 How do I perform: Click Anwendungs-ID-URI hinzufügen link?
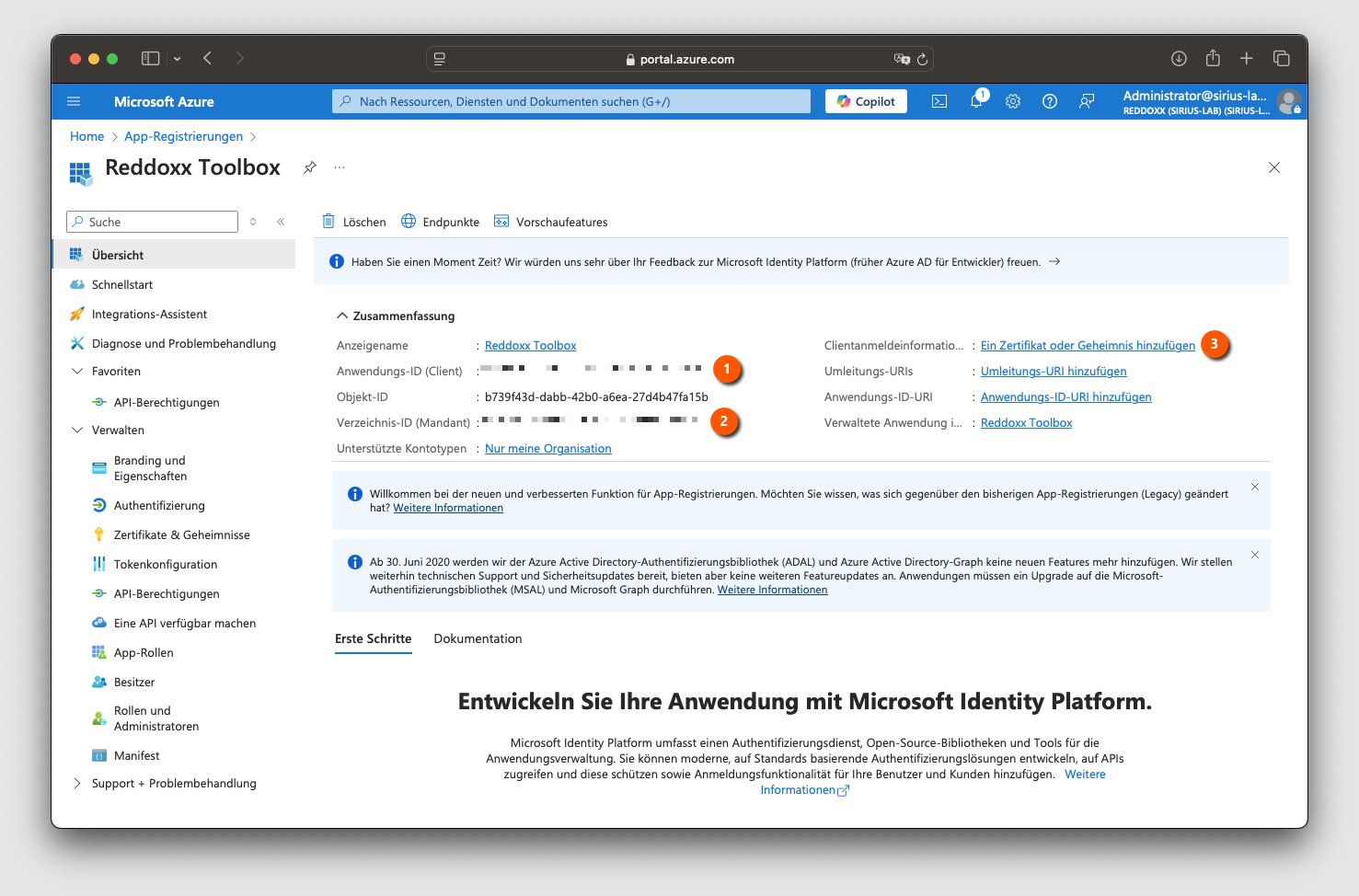point(1065,396)
